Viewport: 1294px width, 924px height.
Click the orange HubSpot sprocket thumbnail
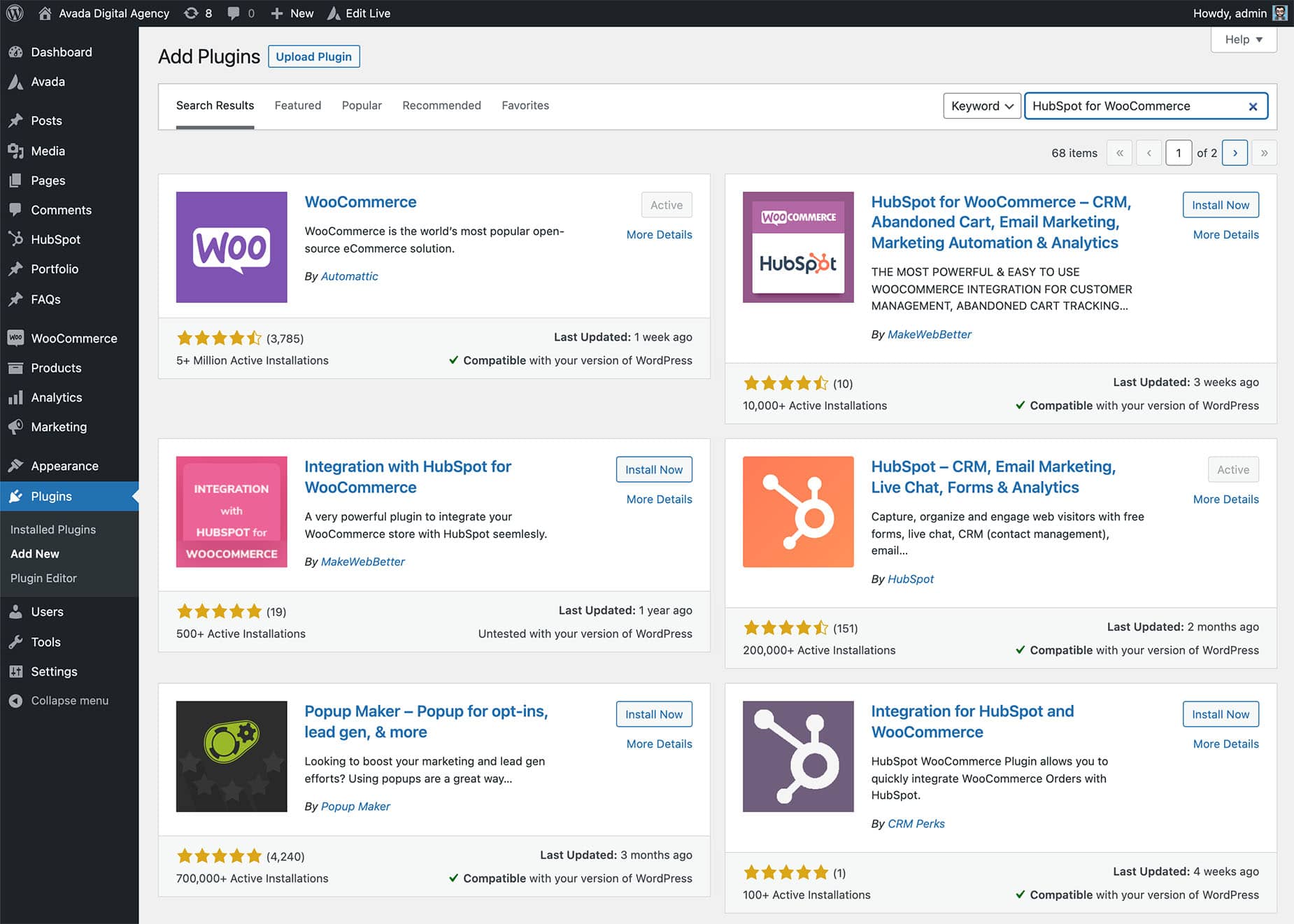click(x=798, y=512)
